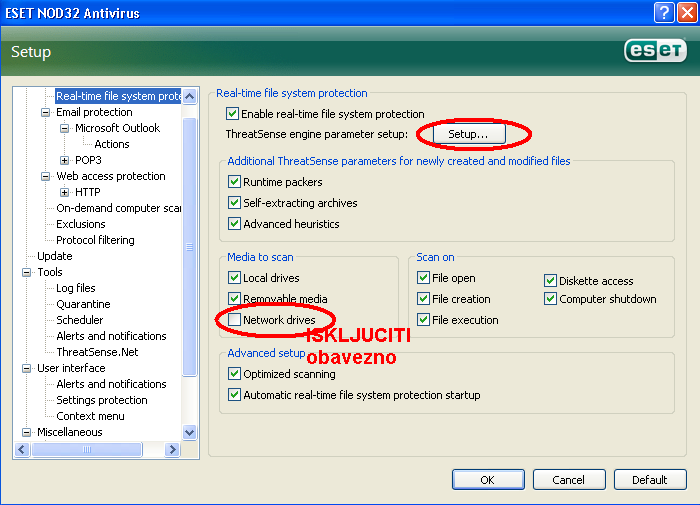The height and width of the screenshot is (505, 700).
Task: Open ThreatSense engine Setup... button
Action: [468, 133]
